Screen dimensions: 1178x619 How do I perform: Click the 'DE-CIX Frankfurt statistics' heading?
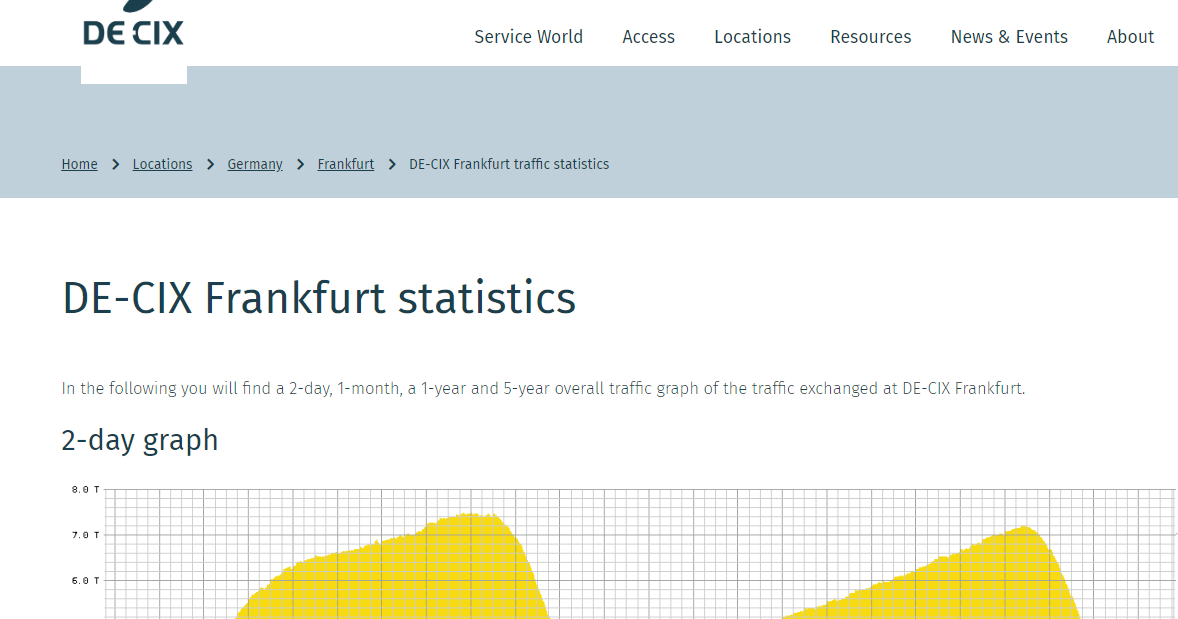coord(319,297)
